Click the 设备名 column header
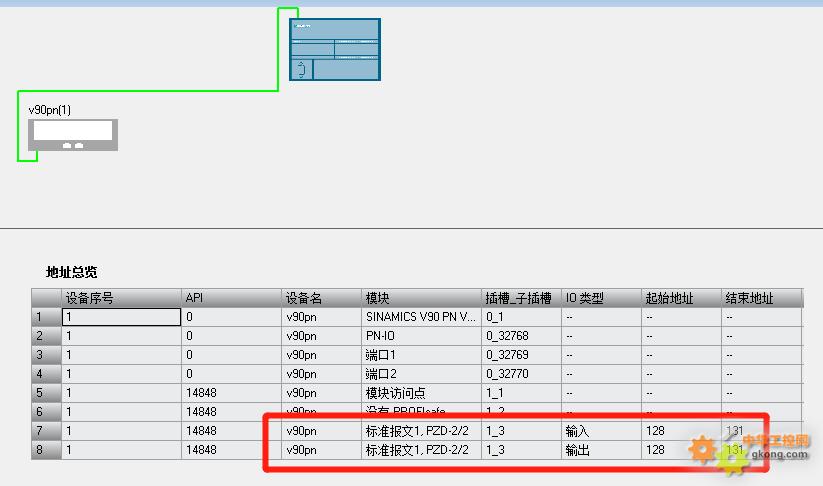Screen dimensions: 823x486 click(322, 298)
